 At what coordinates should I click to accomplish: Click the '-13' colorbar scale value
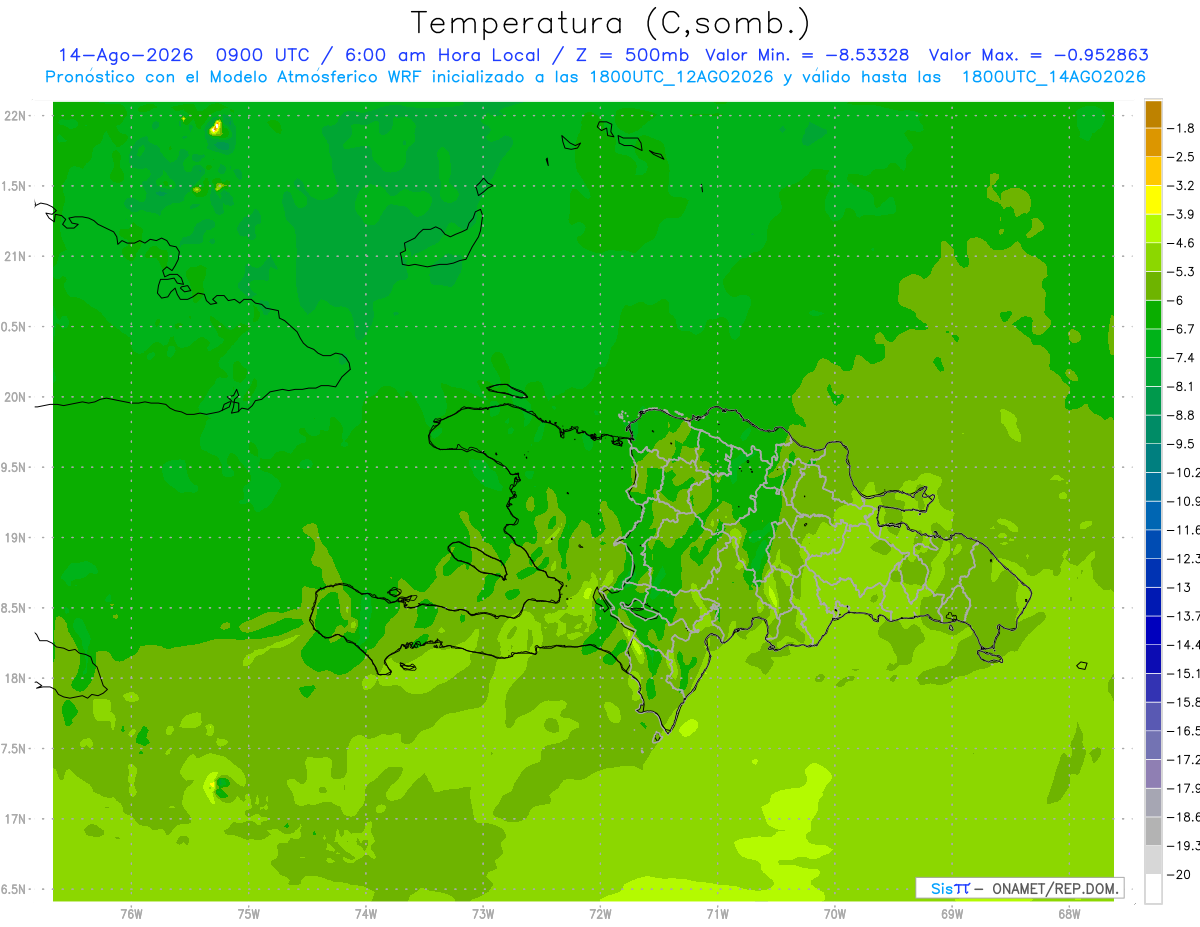point(1180,587)
